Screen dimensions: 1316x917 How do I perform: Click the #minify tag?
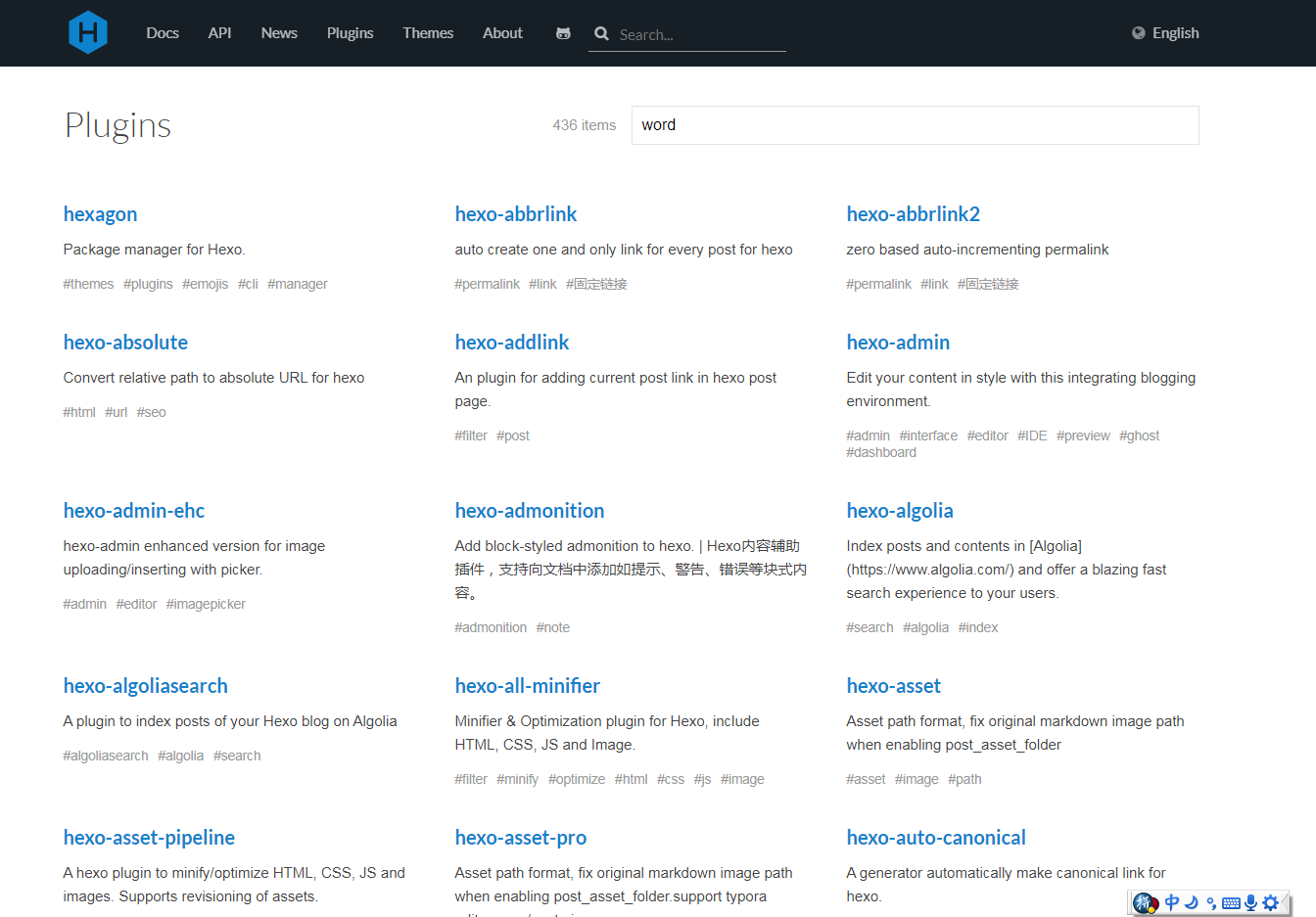point(518,779)
